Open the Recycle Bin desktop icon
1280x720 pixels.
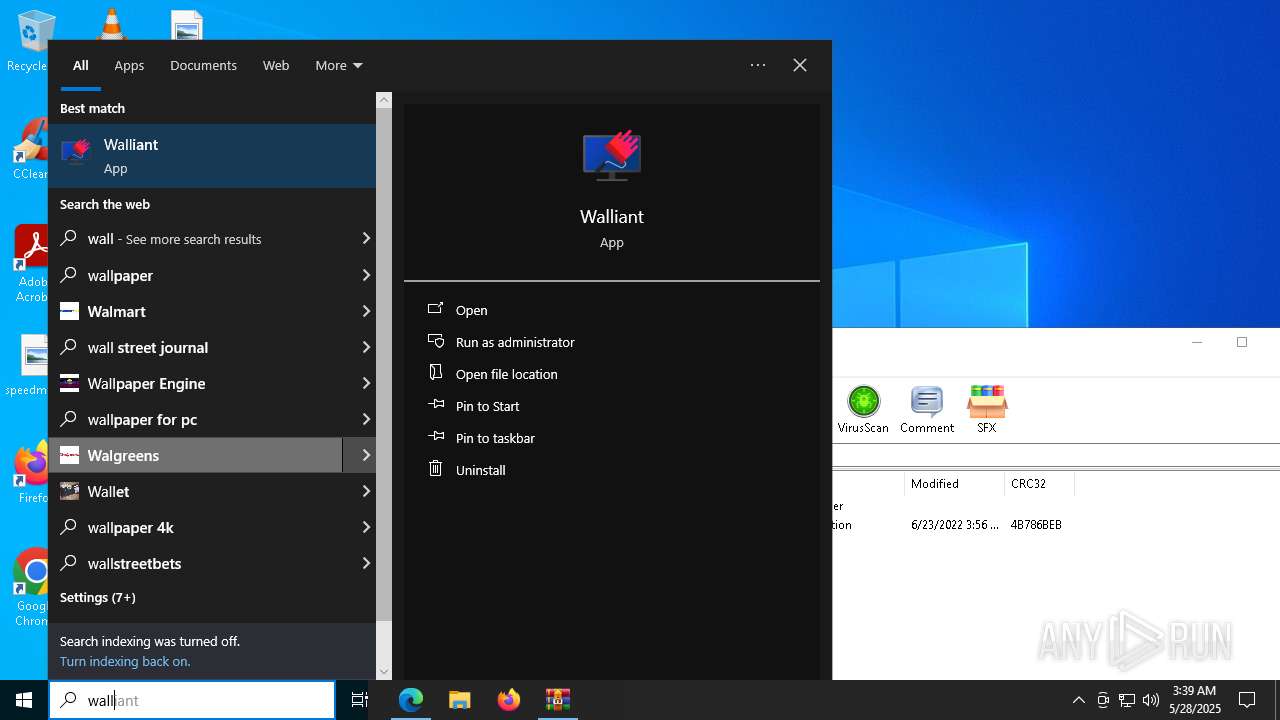(34, 42)
